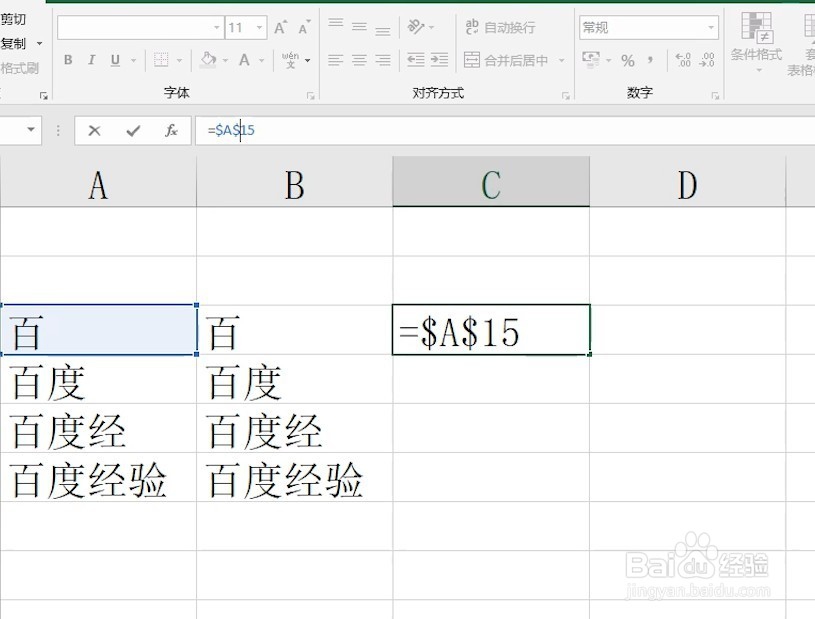Click in the formula bar text
The height and width of the screenshot is (619, 815).
point(231,130)
